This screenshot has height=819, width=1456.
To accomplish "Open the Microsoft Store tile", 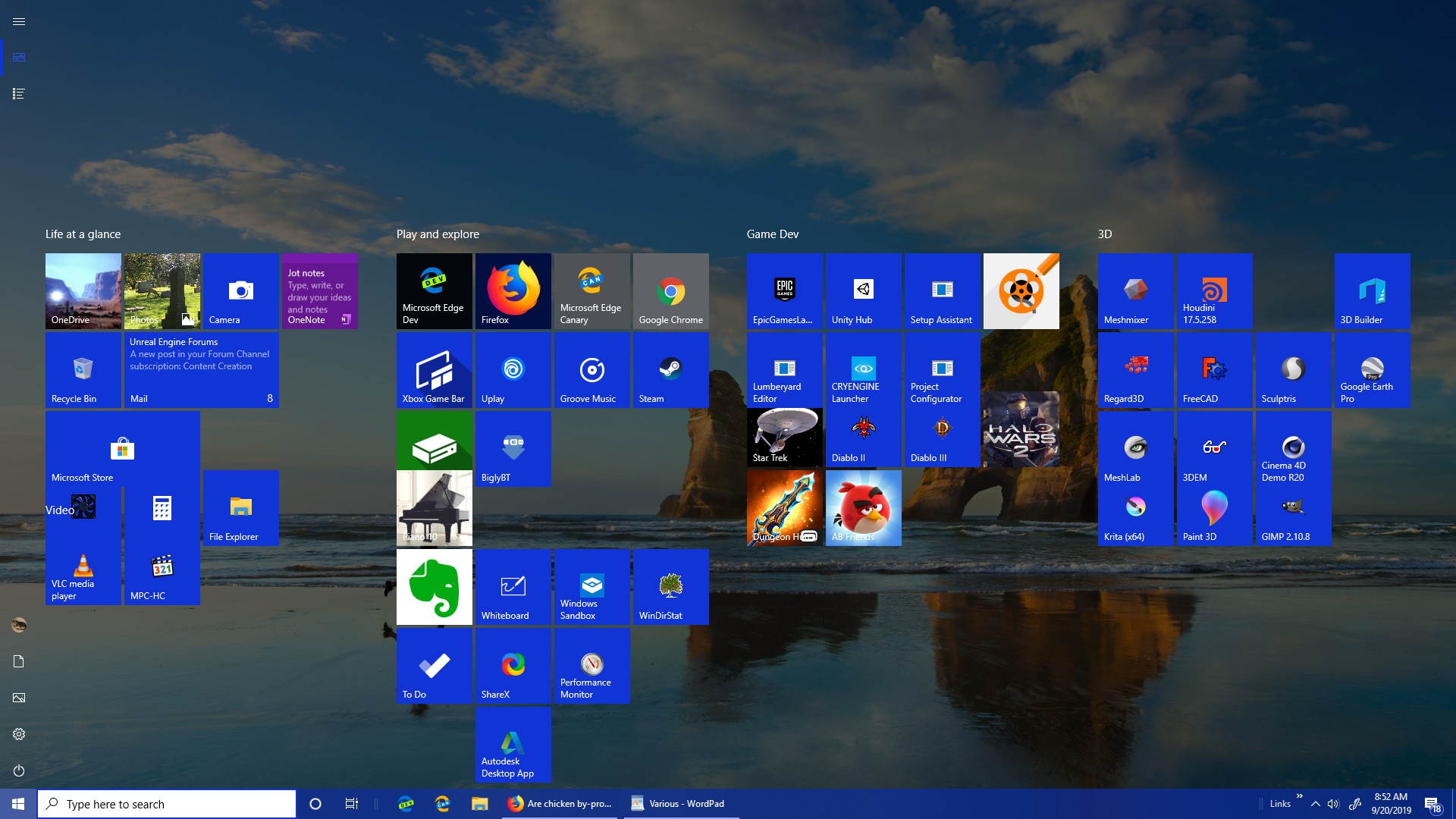I will click(122, 449).
